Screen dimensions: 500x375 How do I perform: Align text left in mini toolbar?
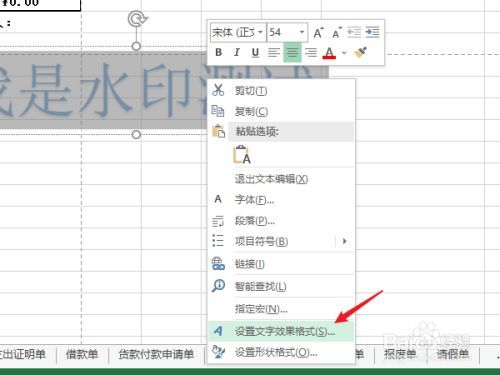(274, 52)
